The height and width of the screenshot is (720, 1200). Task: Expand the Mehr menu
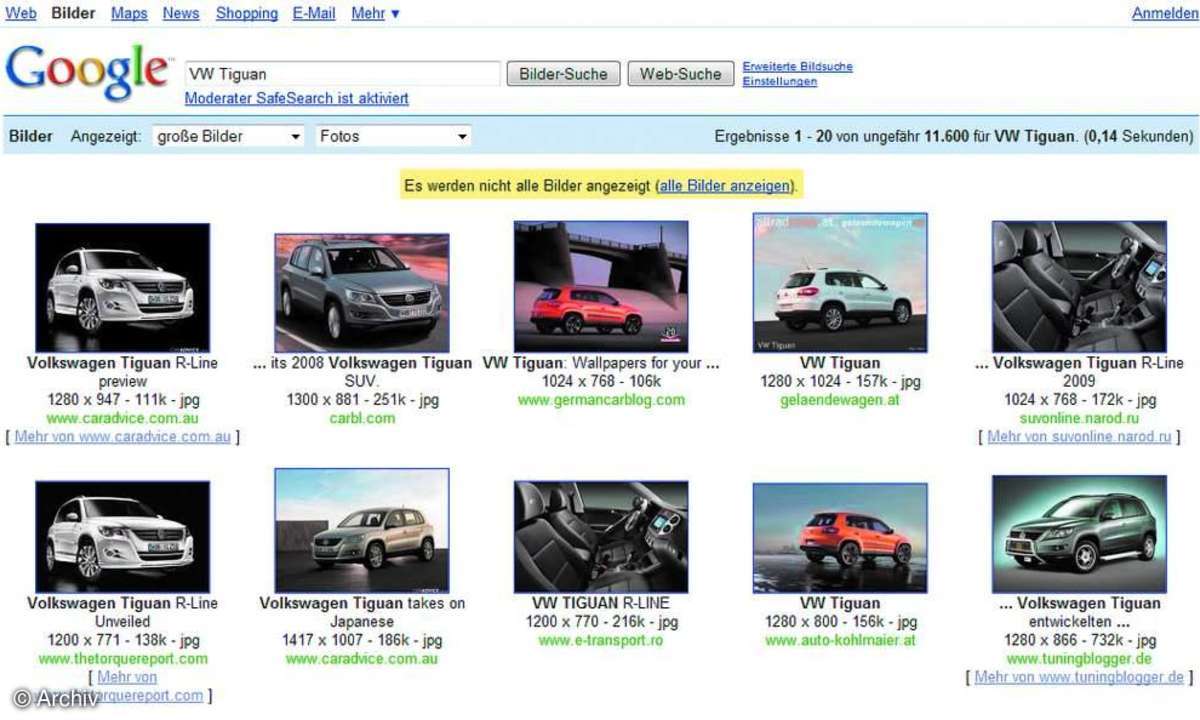(x=375, y=13)
